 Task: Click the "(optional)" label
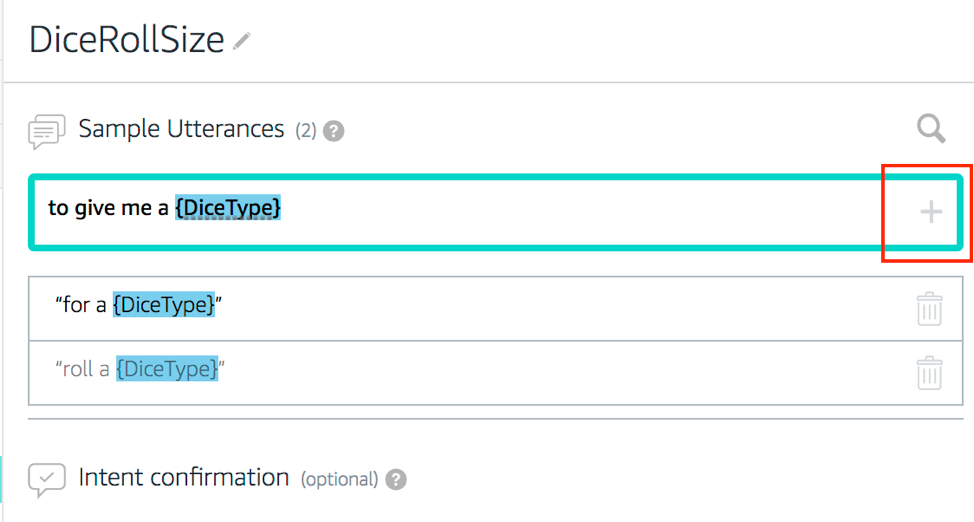[340, 479]
